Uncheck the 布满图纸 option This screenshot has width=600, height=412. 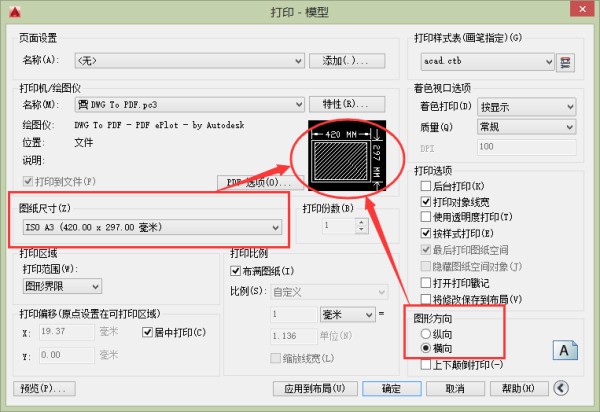(x=237, y=272)
